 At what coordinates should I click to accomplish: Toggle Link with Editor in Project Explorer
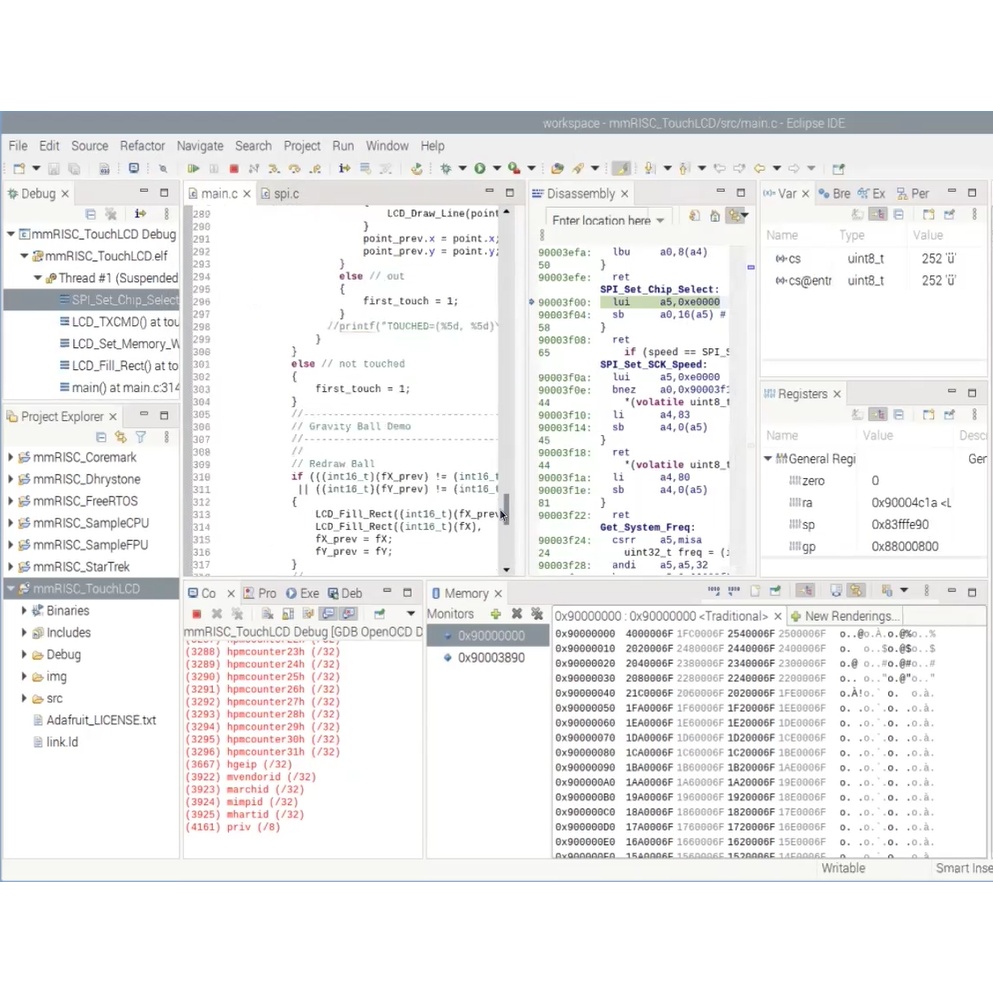[120, 437]
